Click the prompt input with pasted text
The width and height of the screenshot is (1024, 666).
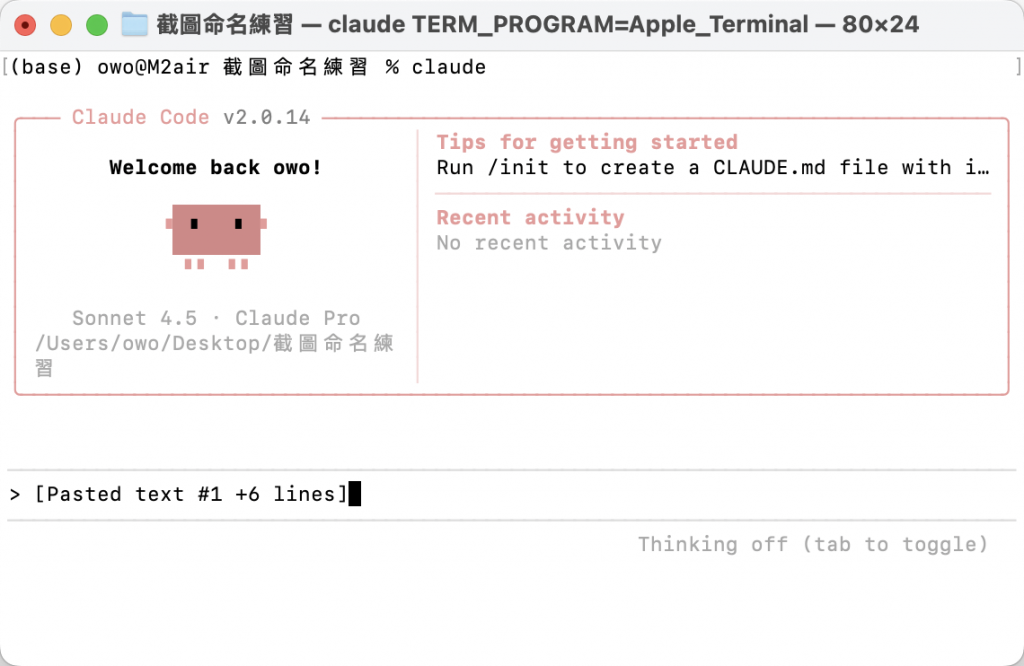click(511, 494)
